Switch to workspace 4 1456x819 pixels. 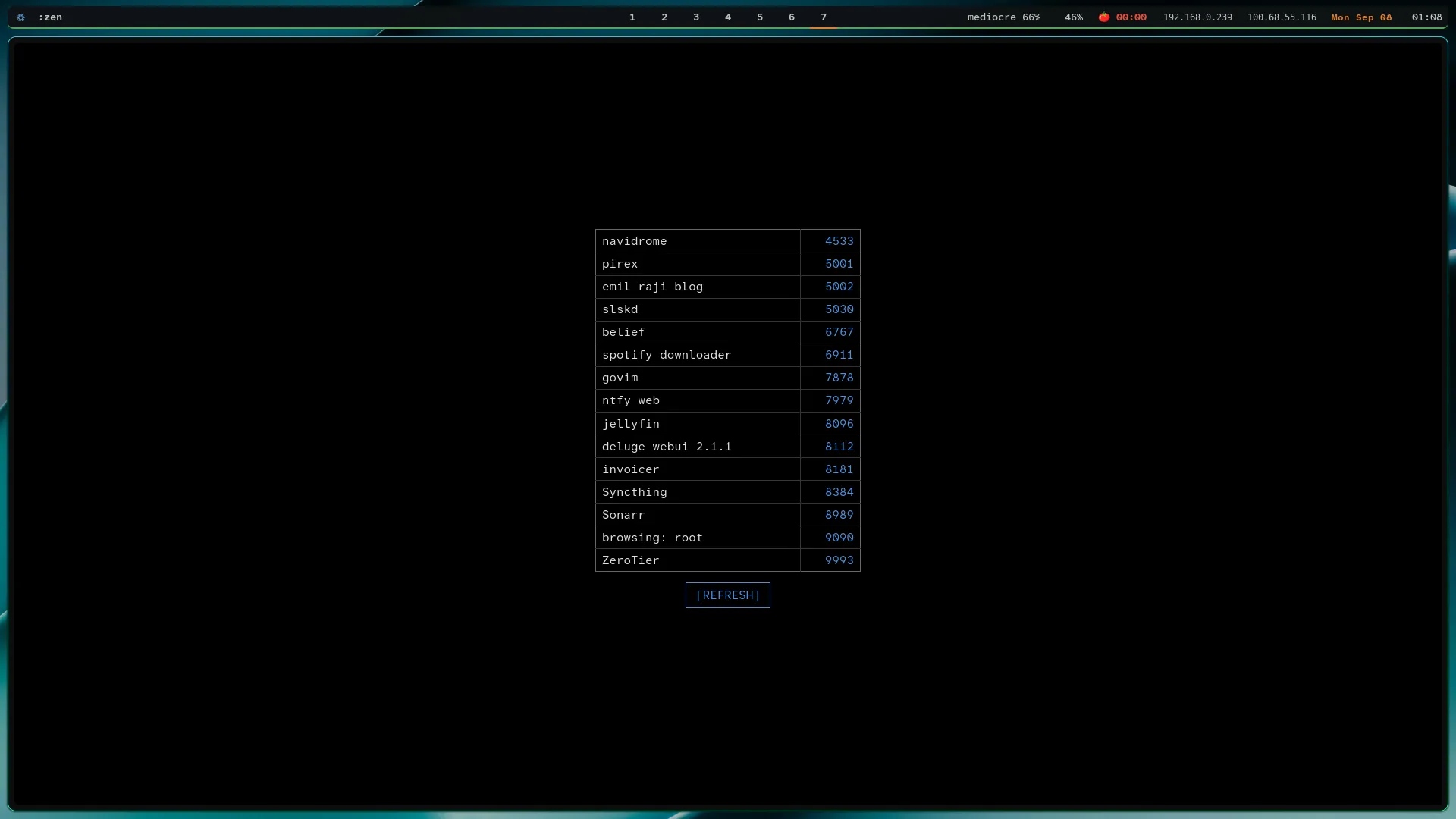pyautogui.click(x=728, y=17)
